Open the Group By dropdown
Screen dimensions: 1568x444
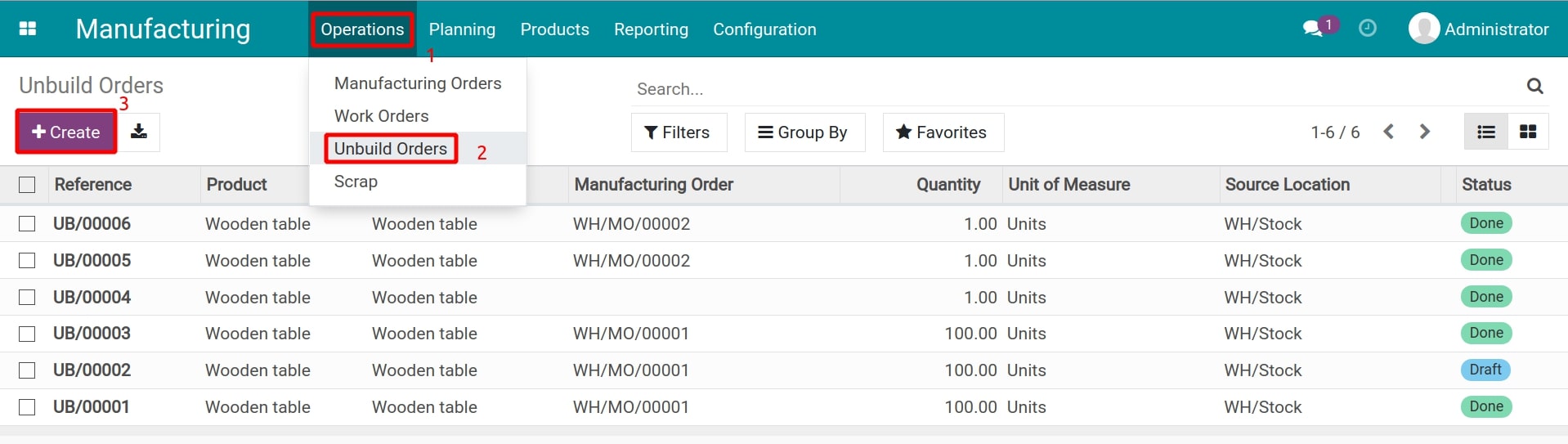pyautogui.click(x=804, y=132)
